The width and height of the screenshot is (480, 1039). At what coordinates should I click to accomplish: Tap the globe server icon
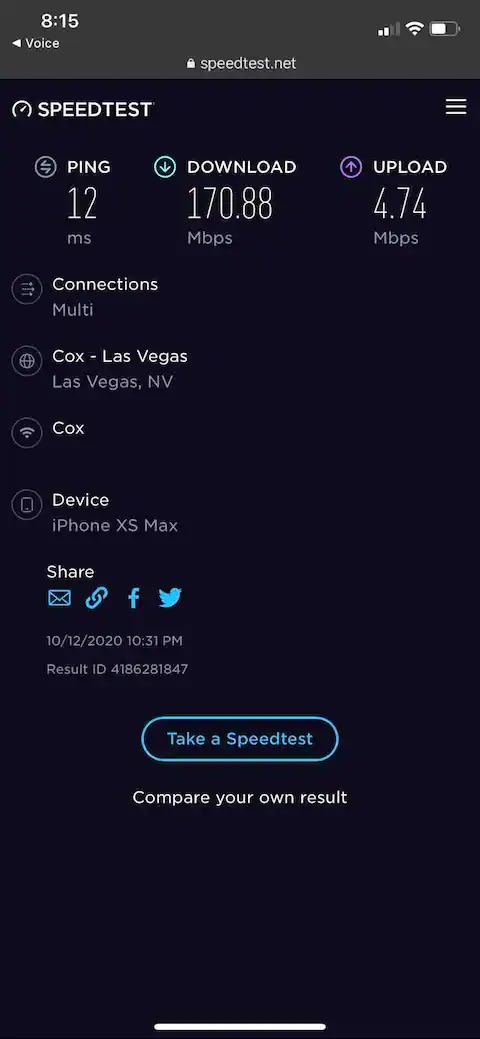click(x=27, y=362)
